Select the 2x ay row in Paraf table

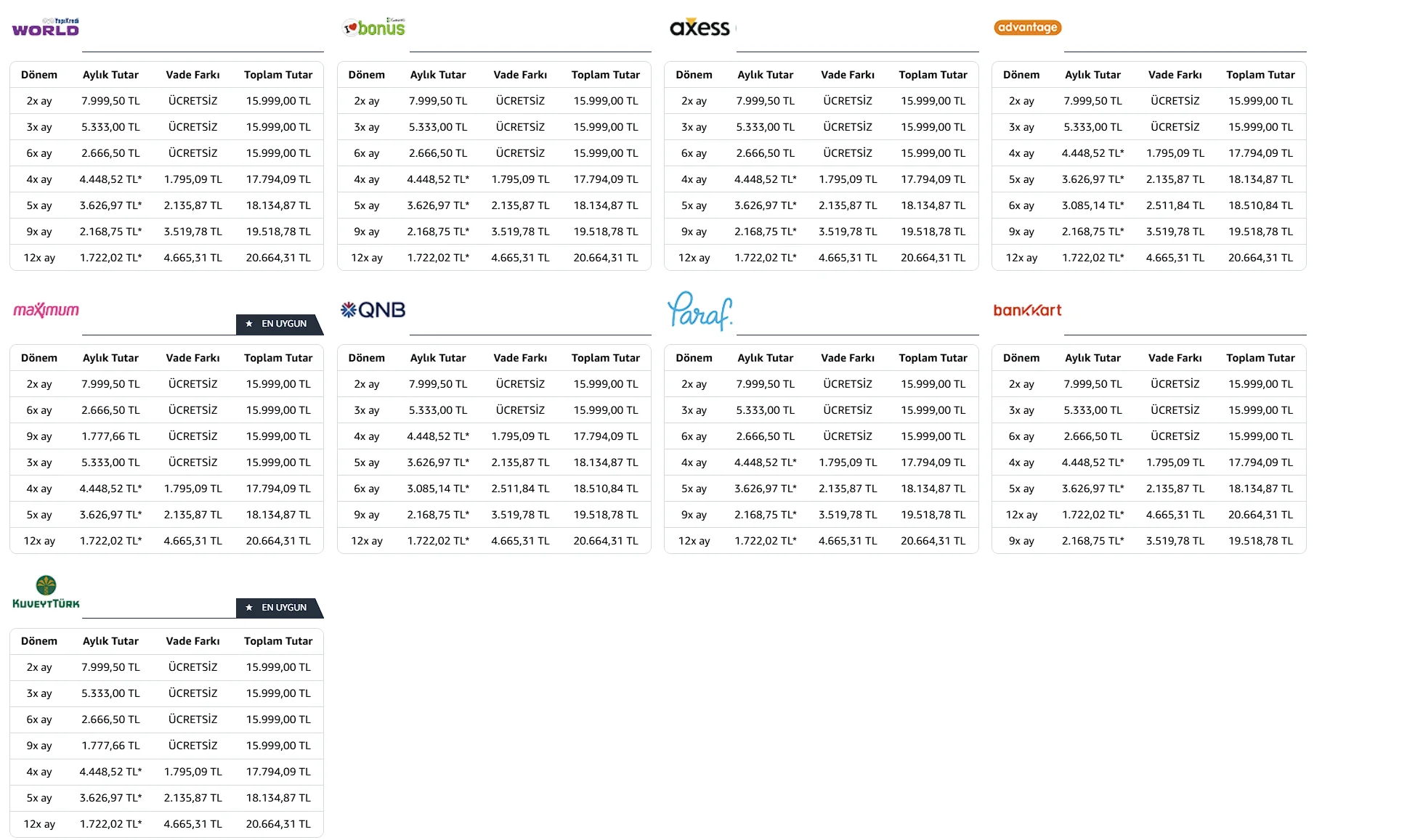point(821,384)
